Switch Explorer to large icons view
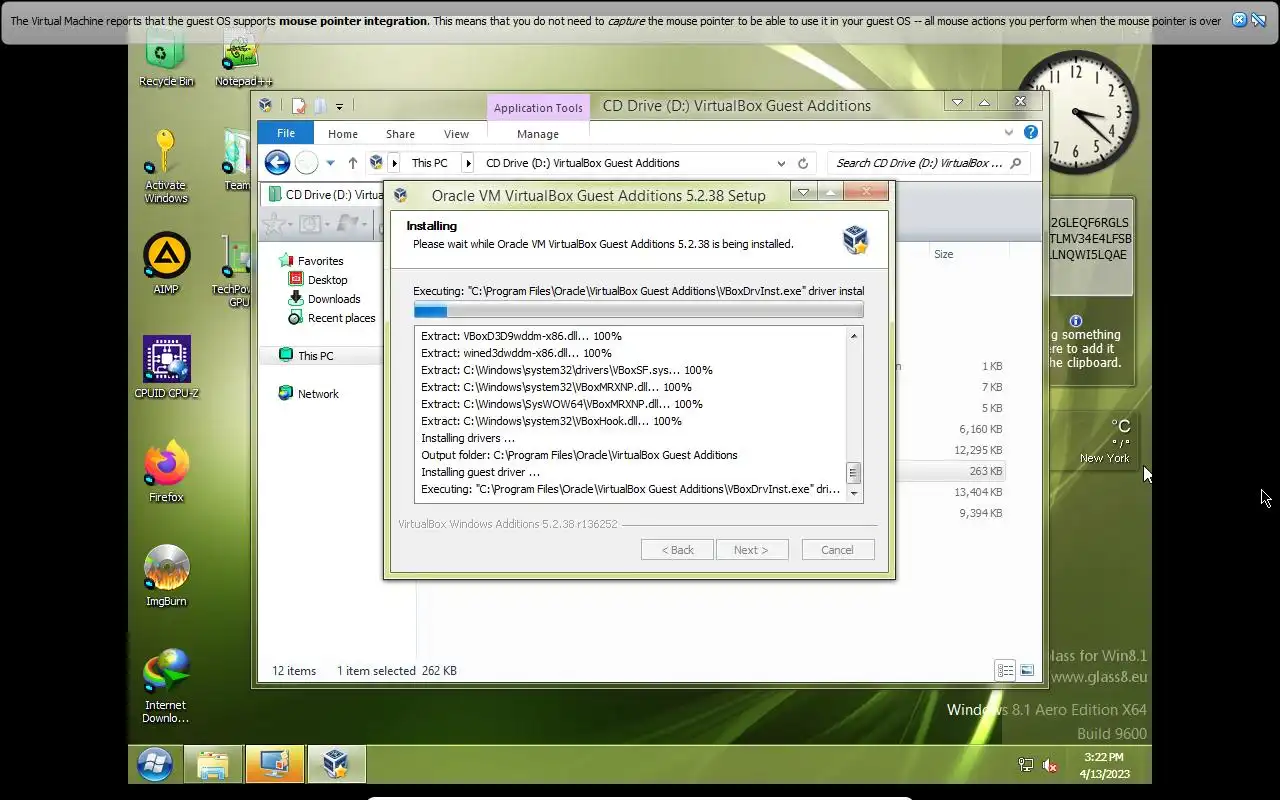 pyautogui.click(x=1027, y=670)
